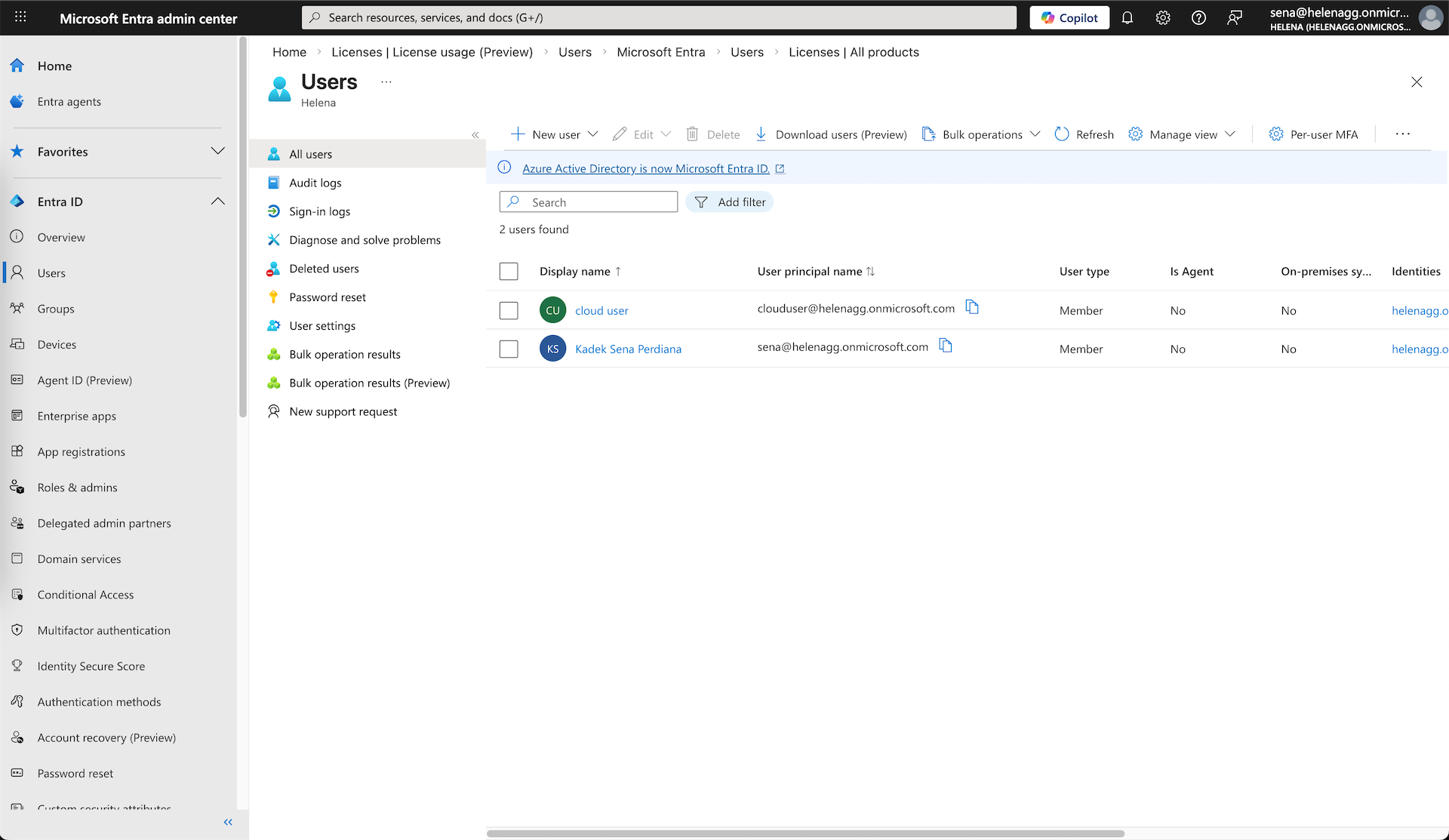This screenshot has width=1449, height=840.
Task: Open the Per-user MFA settings
Action: click(1313, 134)
